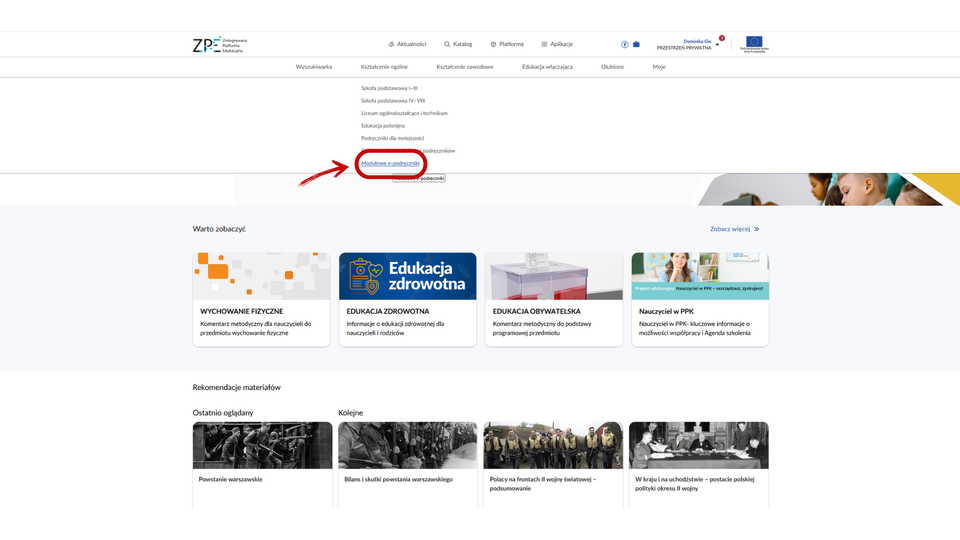The width and height of the screenshot is (960, 540).
Task: Open Aktualności from the top navigation
Action: pyautogui.click(x=407, y=44)
